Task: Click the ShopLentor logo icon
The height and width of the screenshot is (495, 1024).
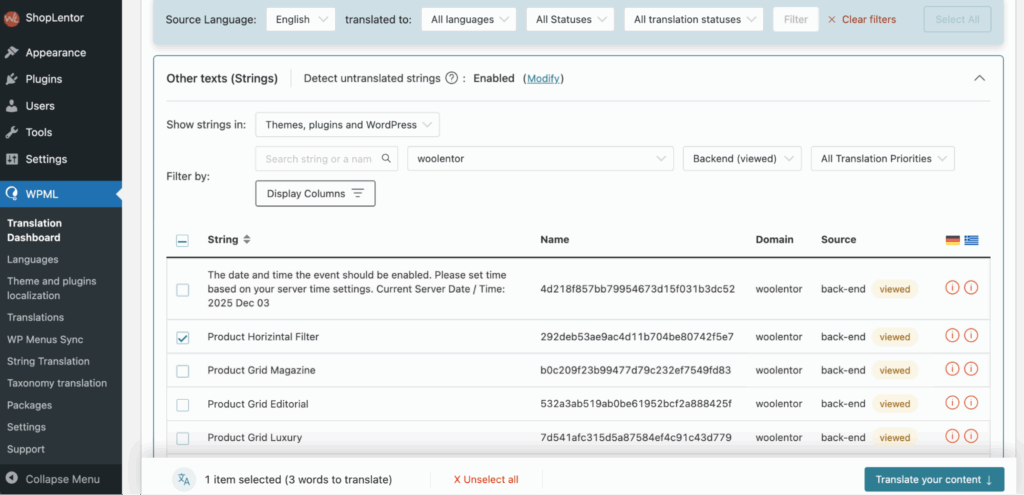Action: 11,18
